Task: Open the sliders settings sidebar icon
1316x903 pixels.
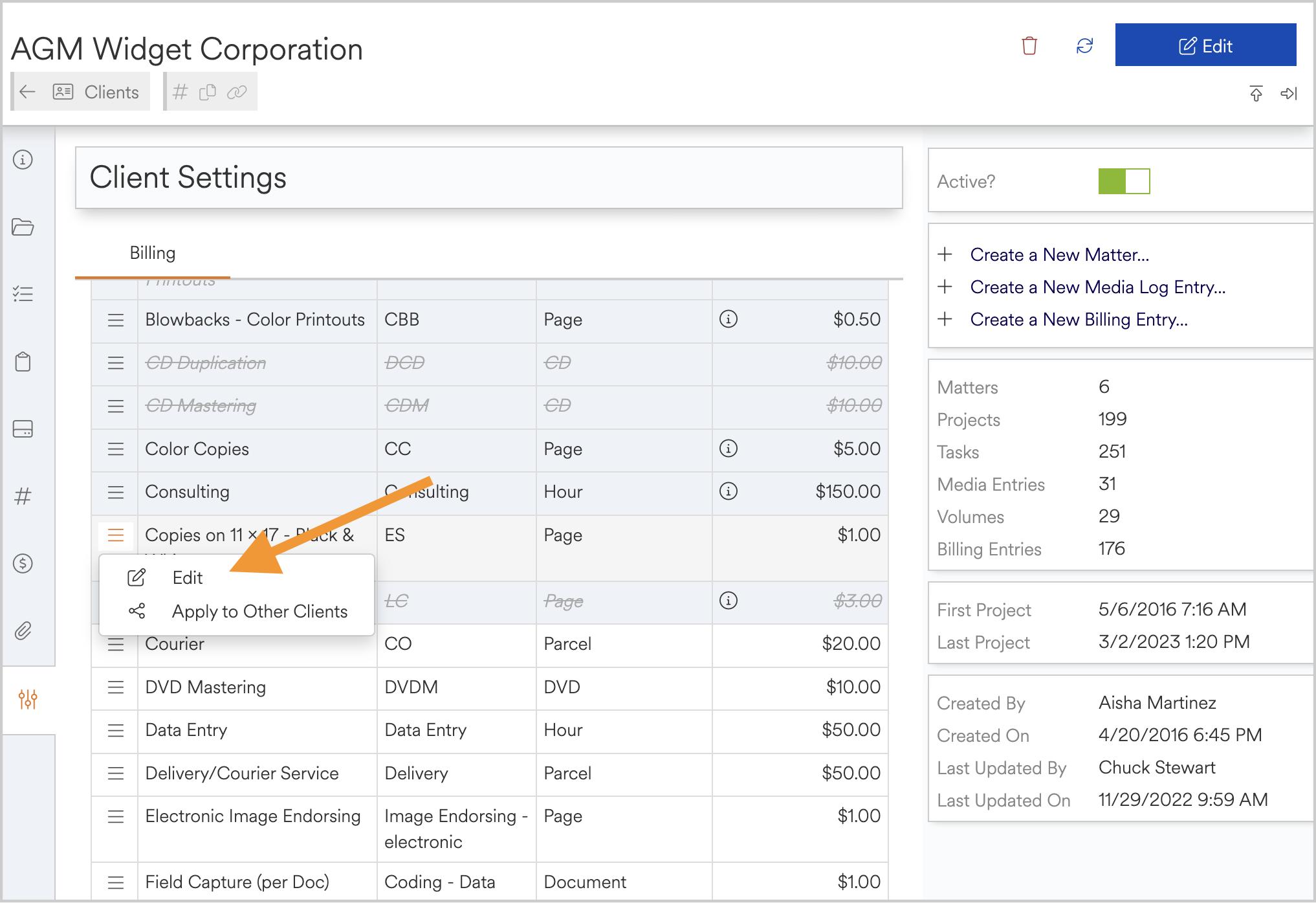Action: [x=28, y=699]
